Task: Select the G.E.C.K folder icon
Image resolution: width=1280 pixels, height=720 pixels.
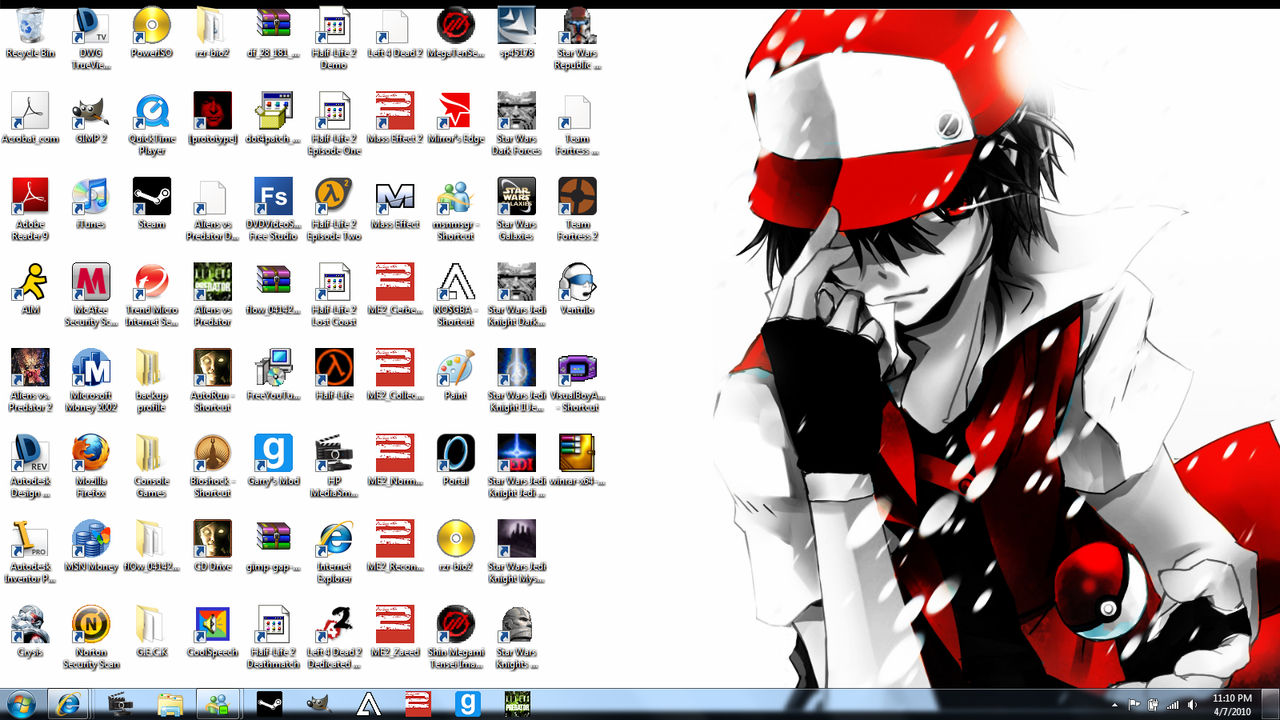Action: tap(151, 631)
